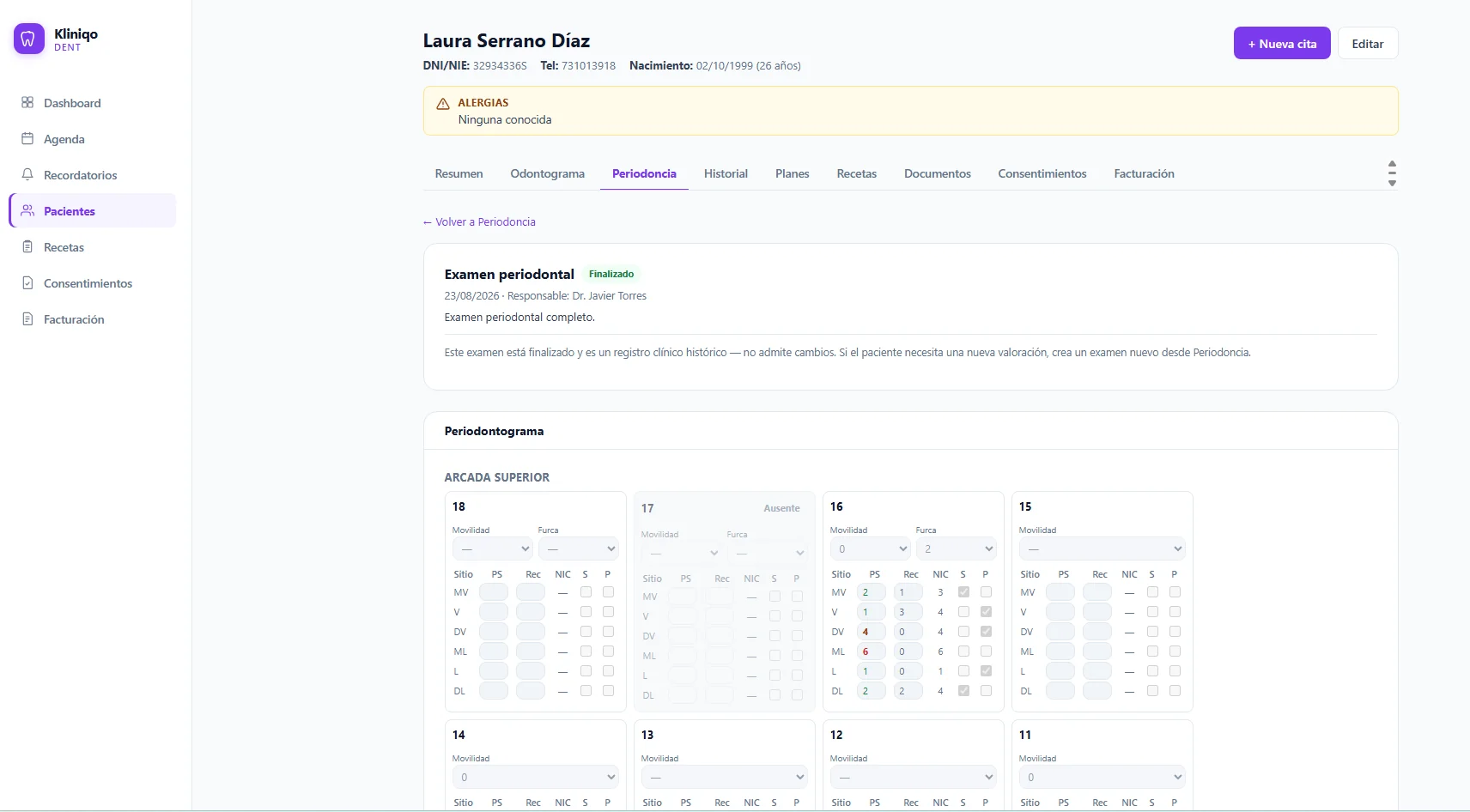Open the Historial tab
The width and height of the screenshot is (1470, 812).
[x=726, y=173]
